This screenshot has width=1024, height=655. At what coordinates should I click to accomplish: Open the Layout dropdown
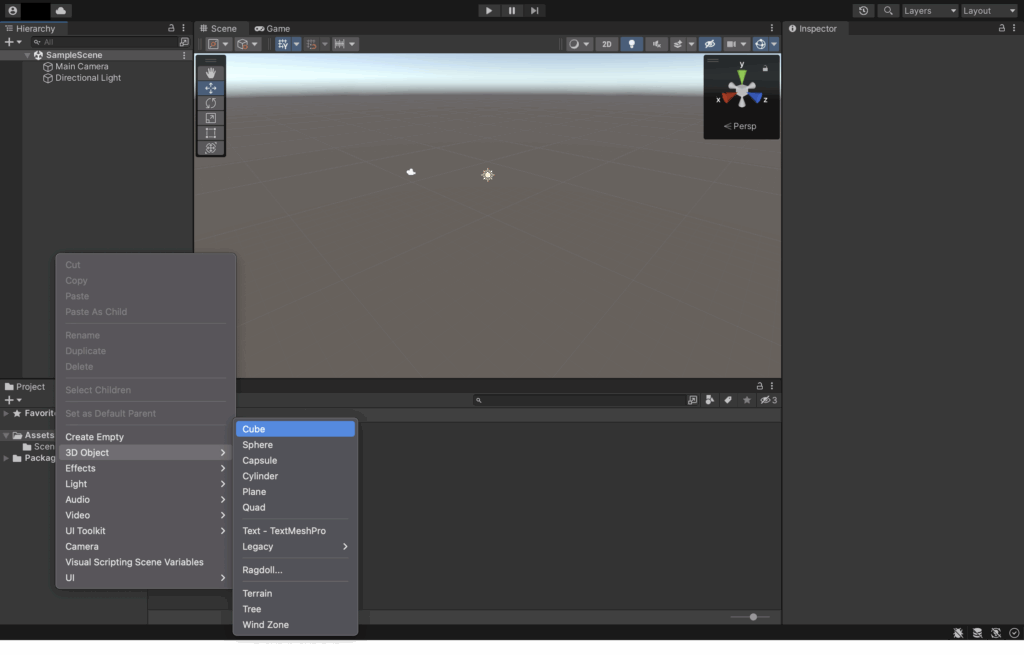coord(989,11)
